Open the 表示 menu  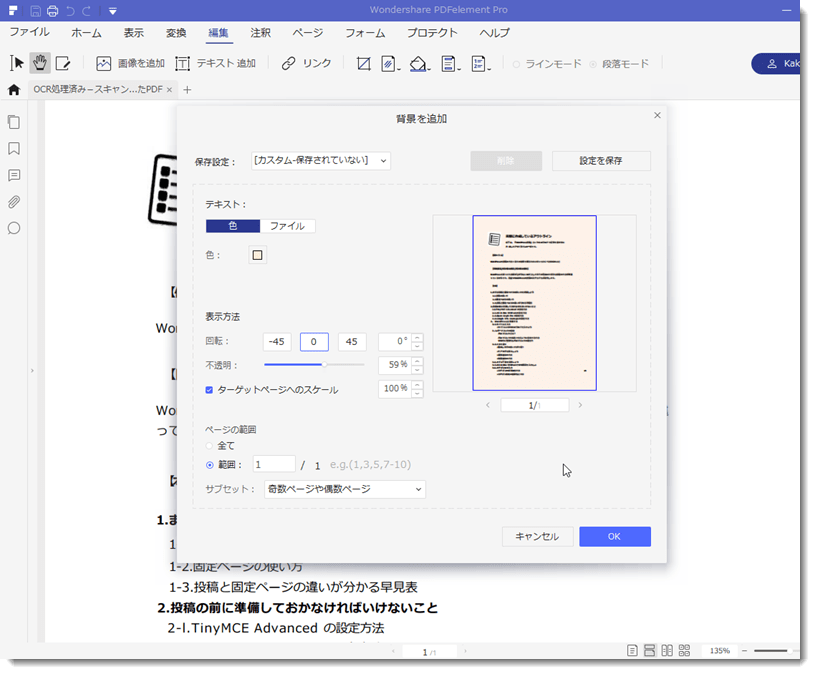[x=134, y=33]
